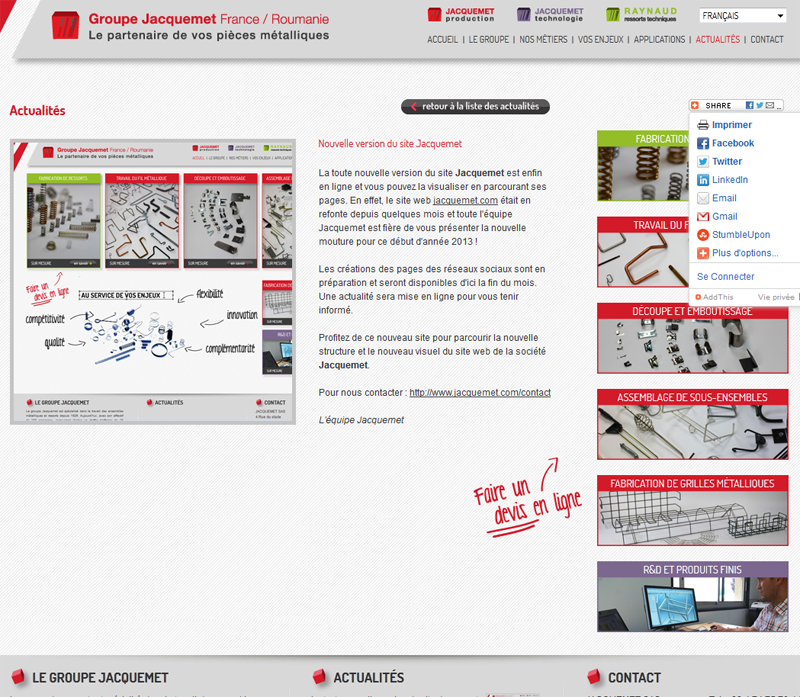Click the Twitter bird icon in share menu

[703, 162]
